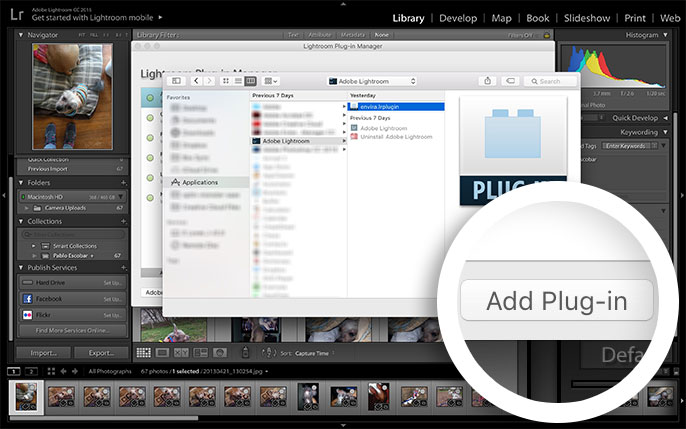Collapse the Publish Services panel
The height and width of the screenshot is (429, 686).
tap(21, 268)
